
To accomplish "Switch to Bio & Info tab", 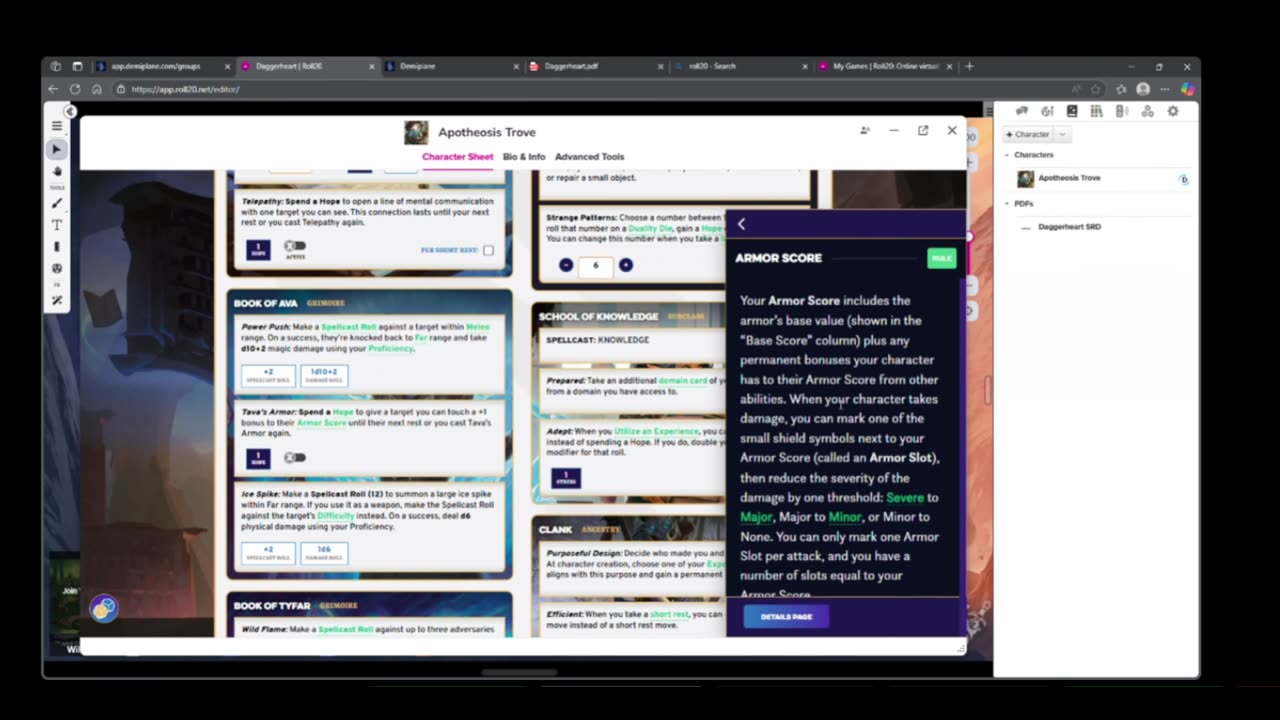I will click(x=524, y=157).
